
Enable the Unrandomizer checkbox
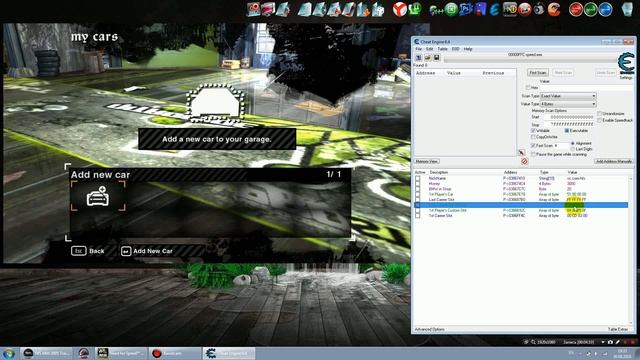pyautogui.click(x=600, y=113)
